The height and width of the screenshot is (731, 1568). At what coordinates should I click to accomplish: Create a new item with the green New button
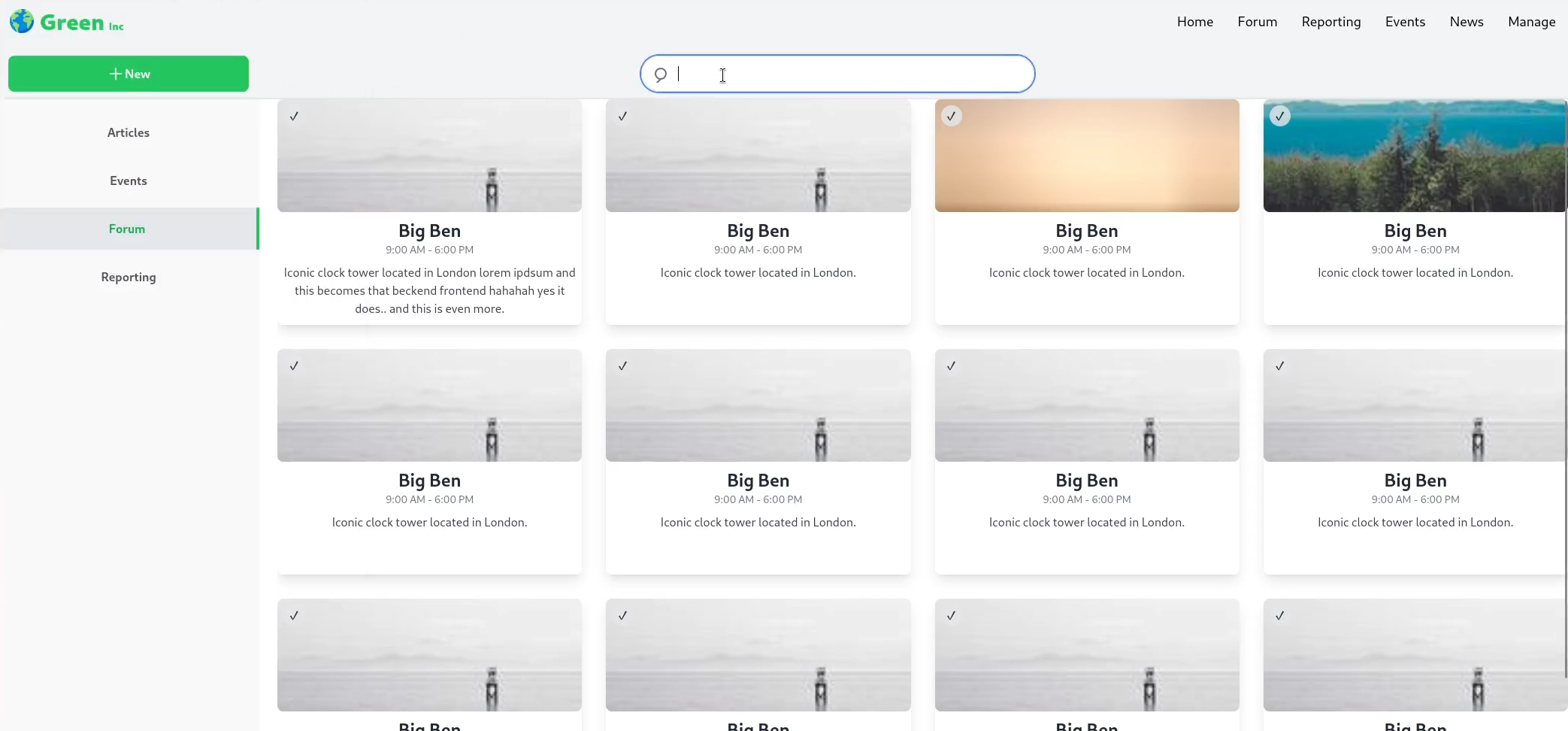pyautogui.click(x=129, y=74)
